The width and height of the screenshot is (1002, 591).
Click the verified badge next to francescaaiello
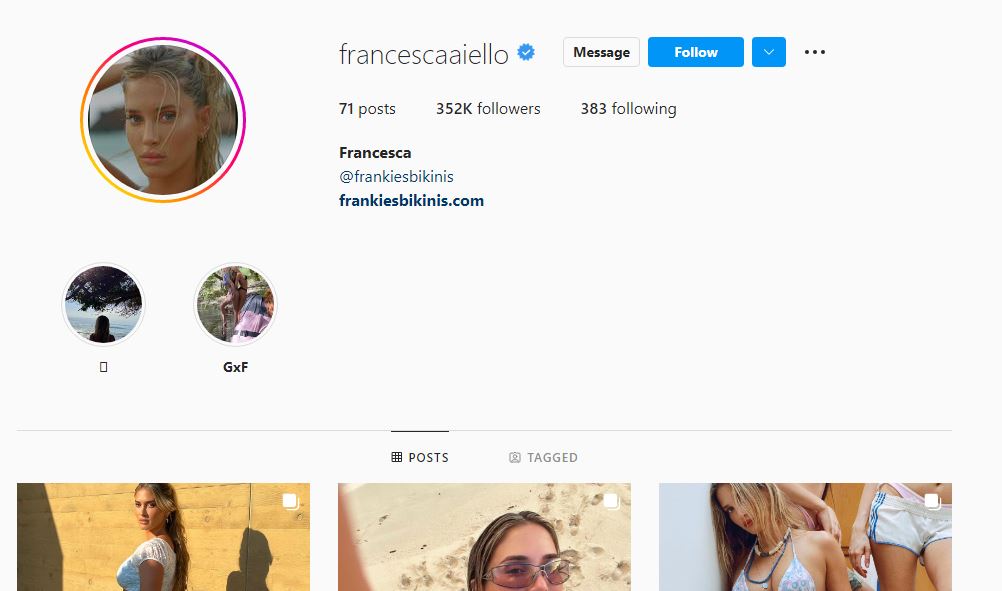coord(526,52)
